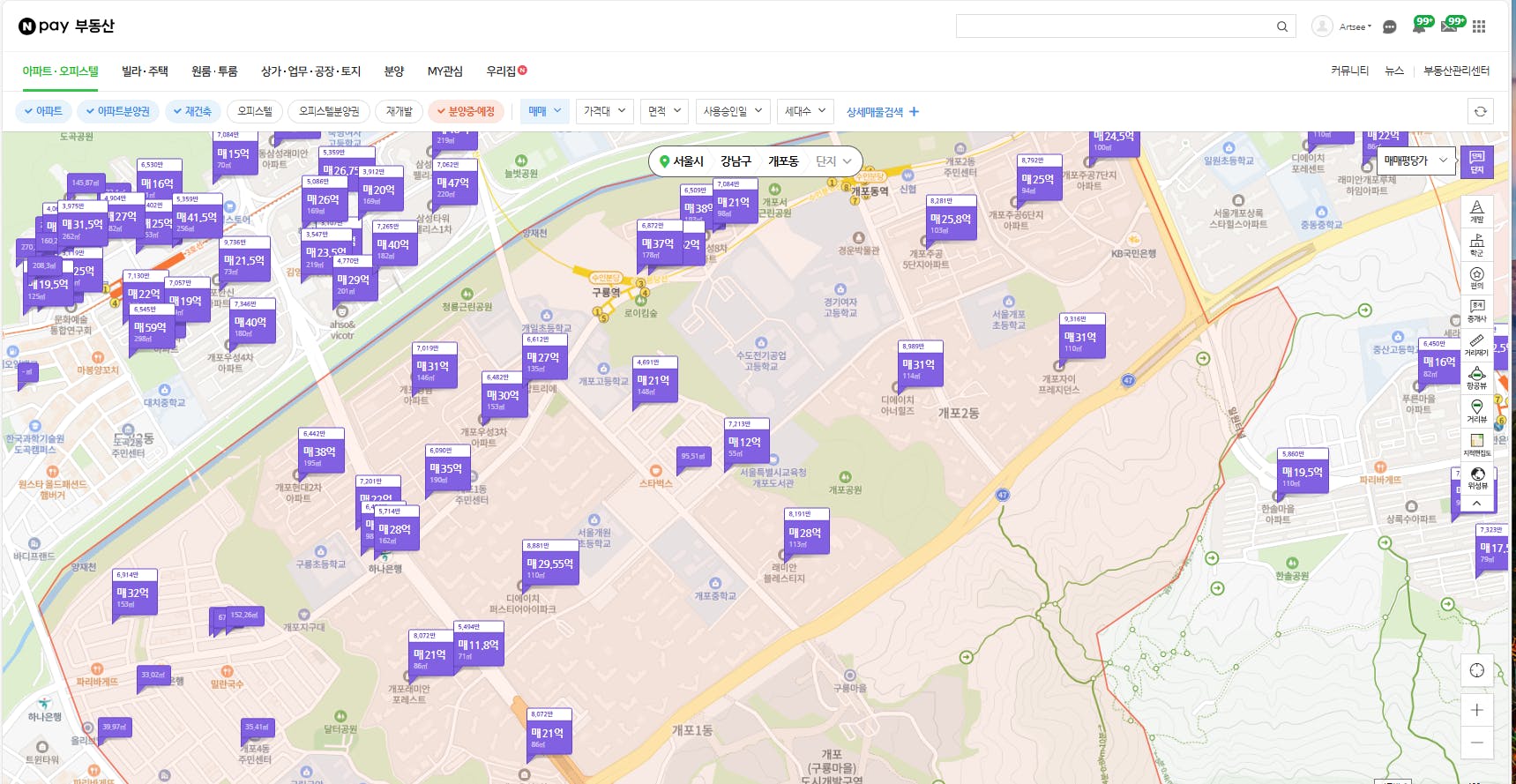Zoom out the map

1477,743
